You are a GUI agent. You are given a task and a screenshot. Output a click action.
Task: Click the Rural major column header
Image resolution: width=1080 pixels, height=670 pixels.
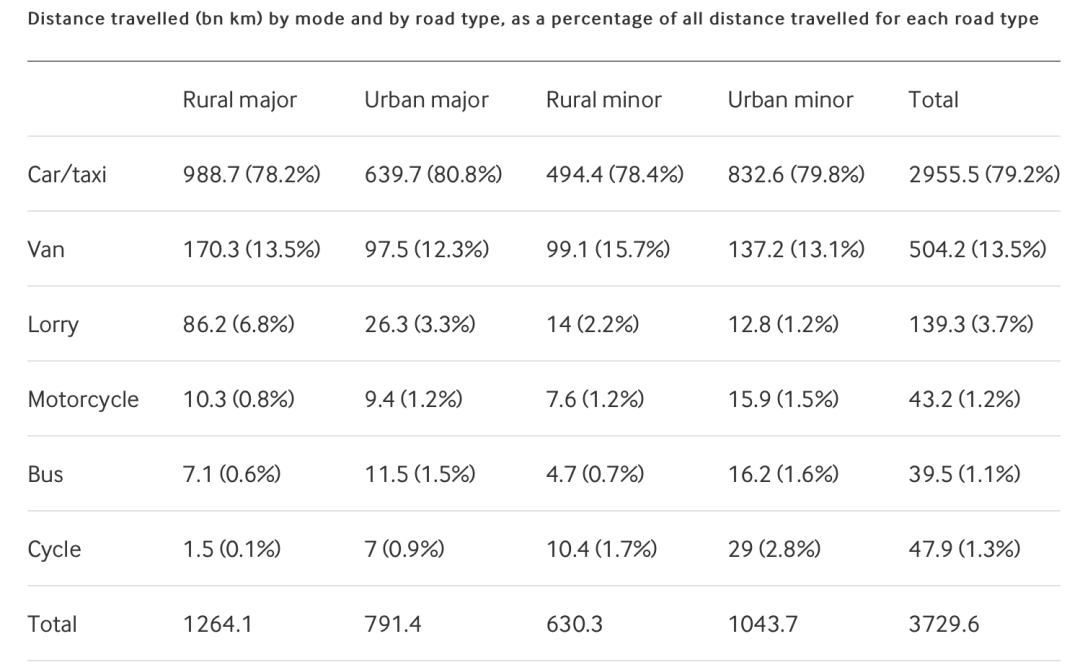click(x=239, y=100)
